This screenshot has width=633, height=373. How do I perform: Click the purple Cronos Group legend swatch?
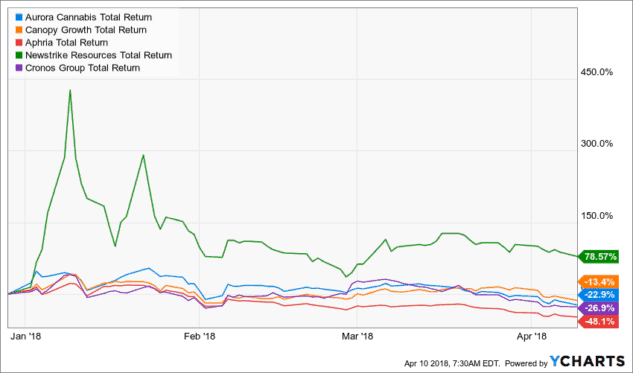click(18, 68)
